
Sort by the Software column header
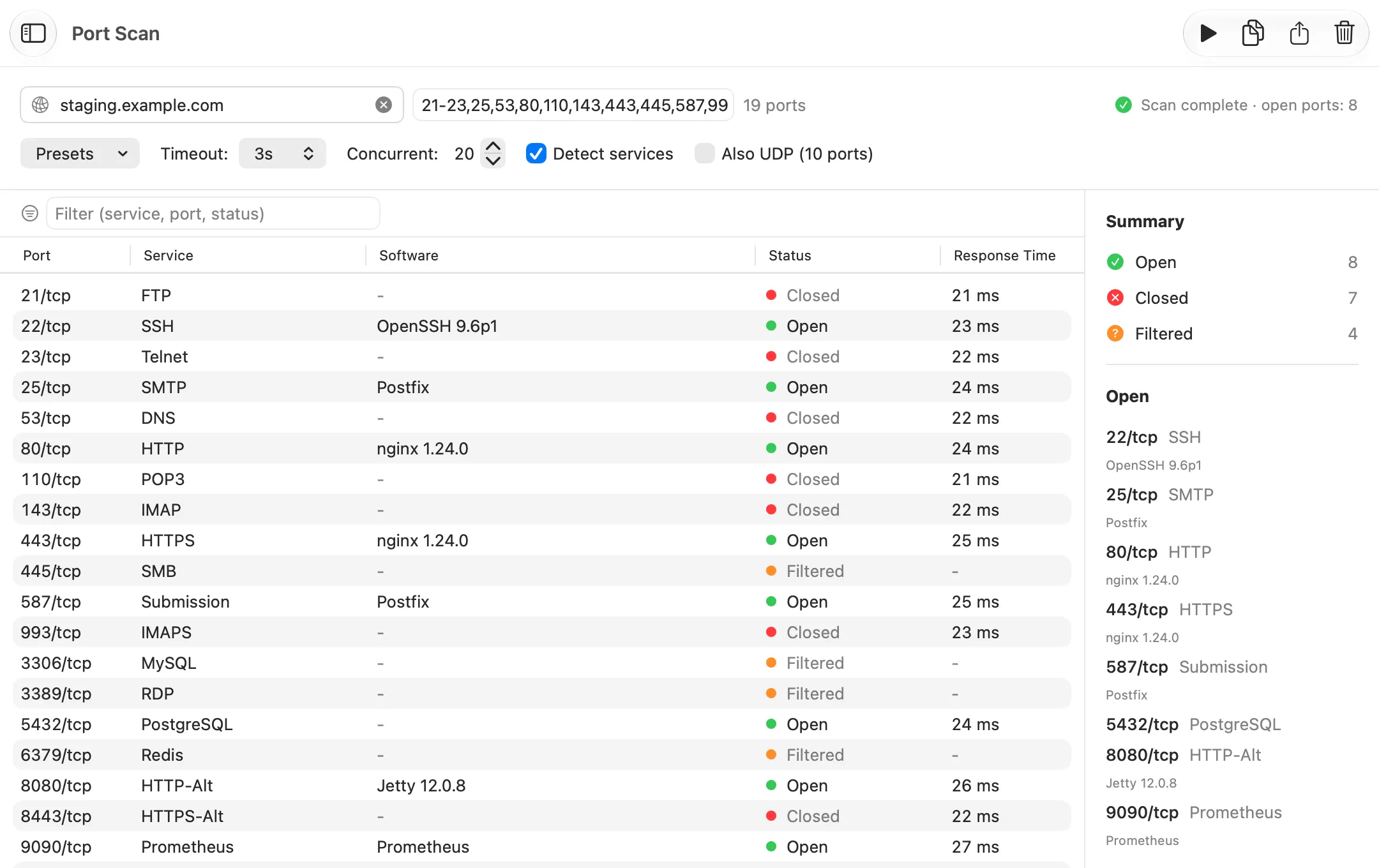coord(409,255)
